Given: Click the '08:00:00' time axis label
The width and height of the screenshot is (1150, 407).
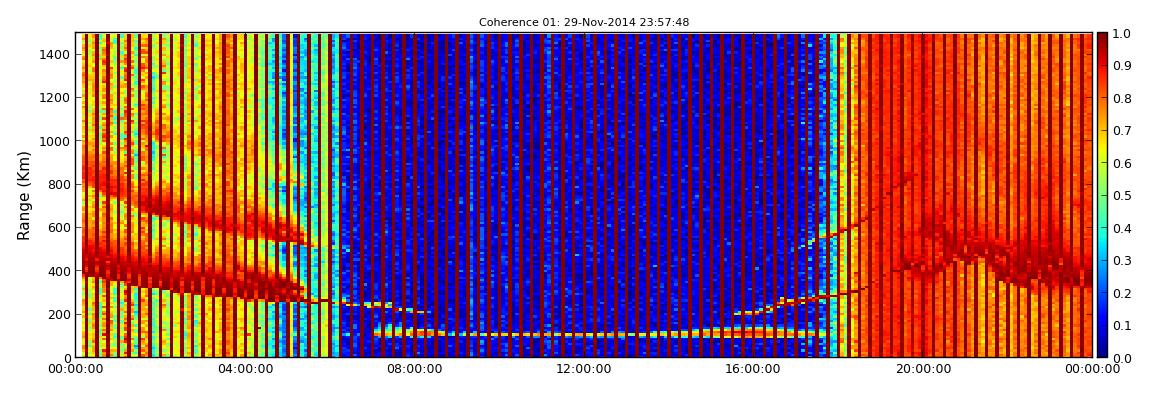Looking at the screenshot, I should [415, 369].
